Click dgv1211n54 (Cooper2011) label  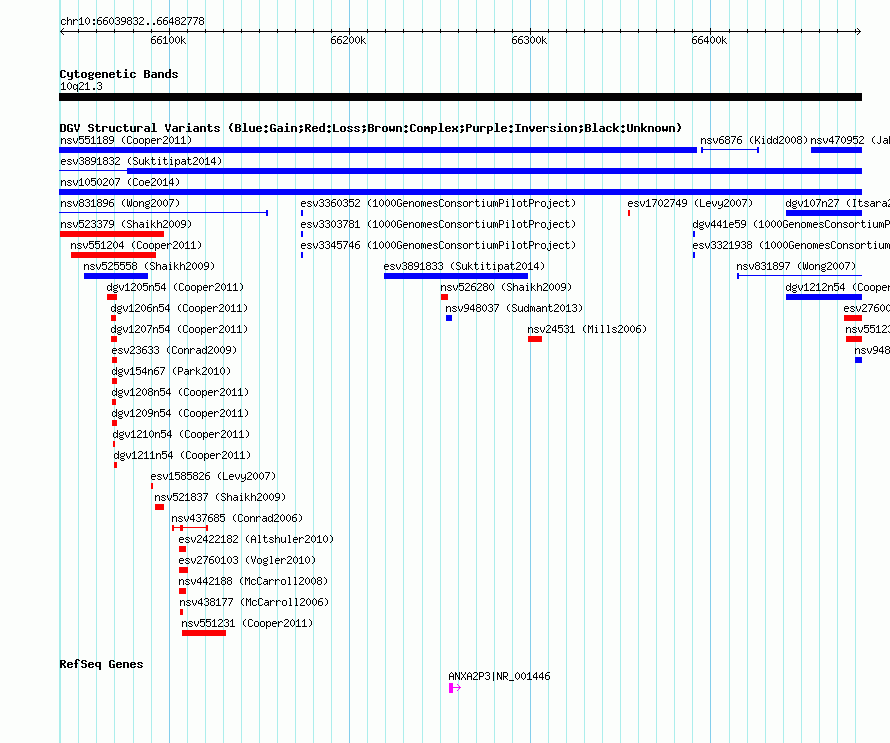coord(182,455)
